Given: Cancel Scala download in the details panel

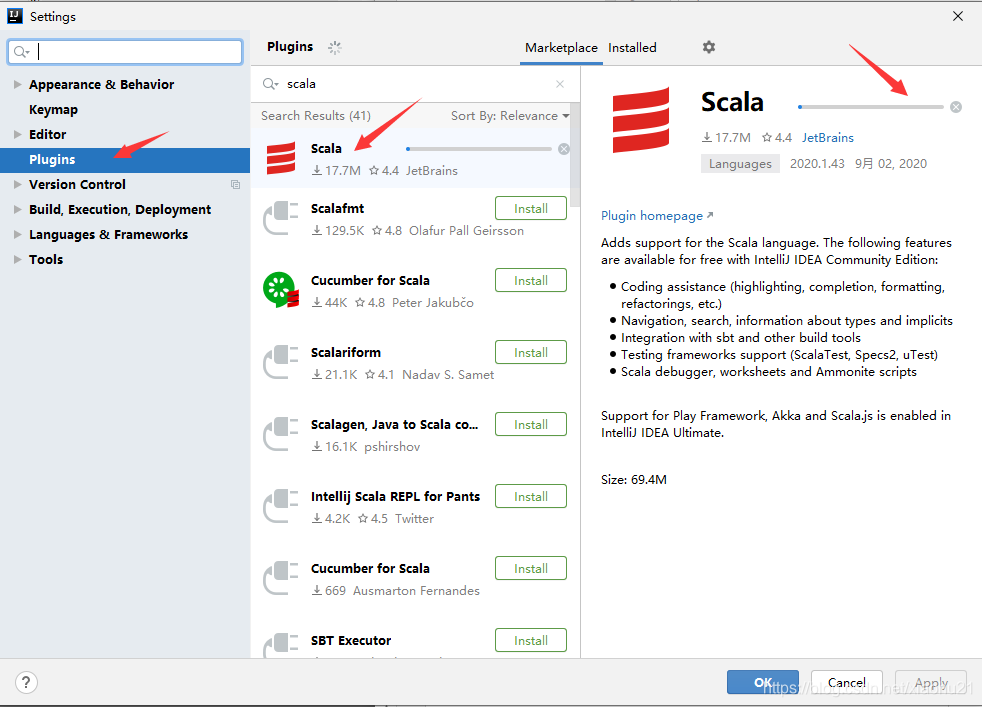Looking at the screenshot, I should 956,107.
